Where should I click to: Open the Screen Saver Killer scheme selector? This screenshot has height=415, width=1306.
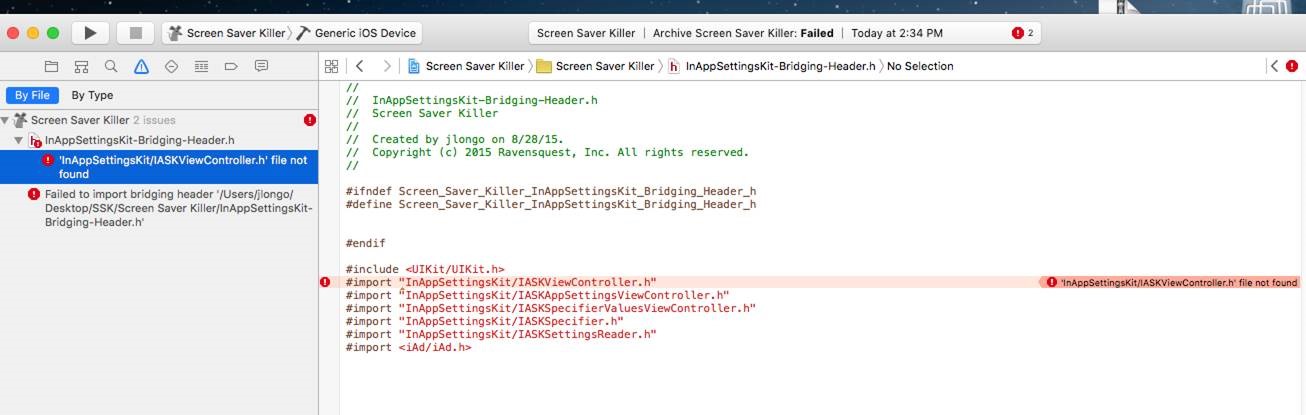click(x=227, y=33)
